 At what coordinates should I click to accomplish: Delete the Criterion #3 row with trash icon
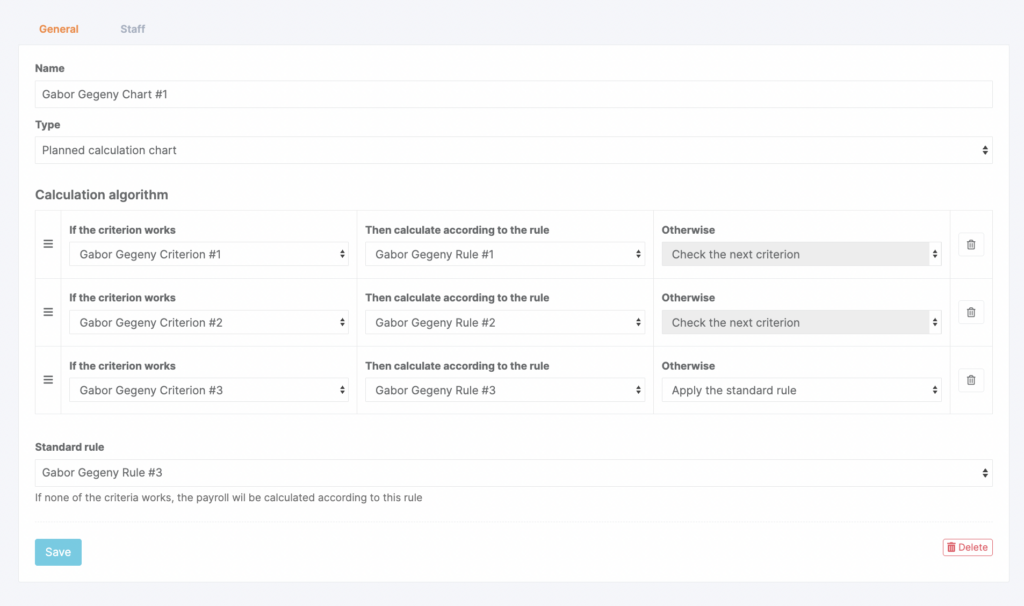[x=971, y=380]
